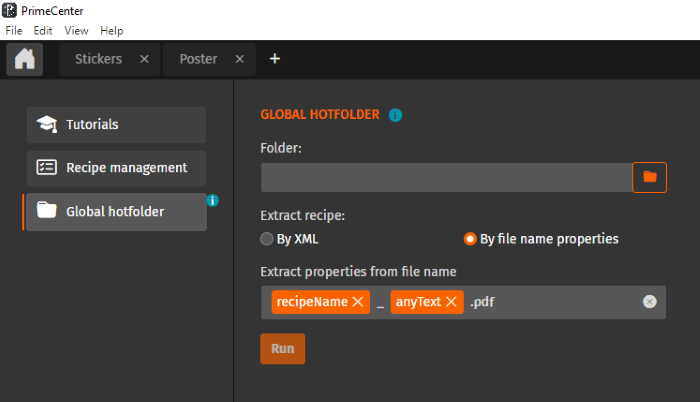Close the Poster tab
This screenshot has height=402, width=700.
coord(240,59)
